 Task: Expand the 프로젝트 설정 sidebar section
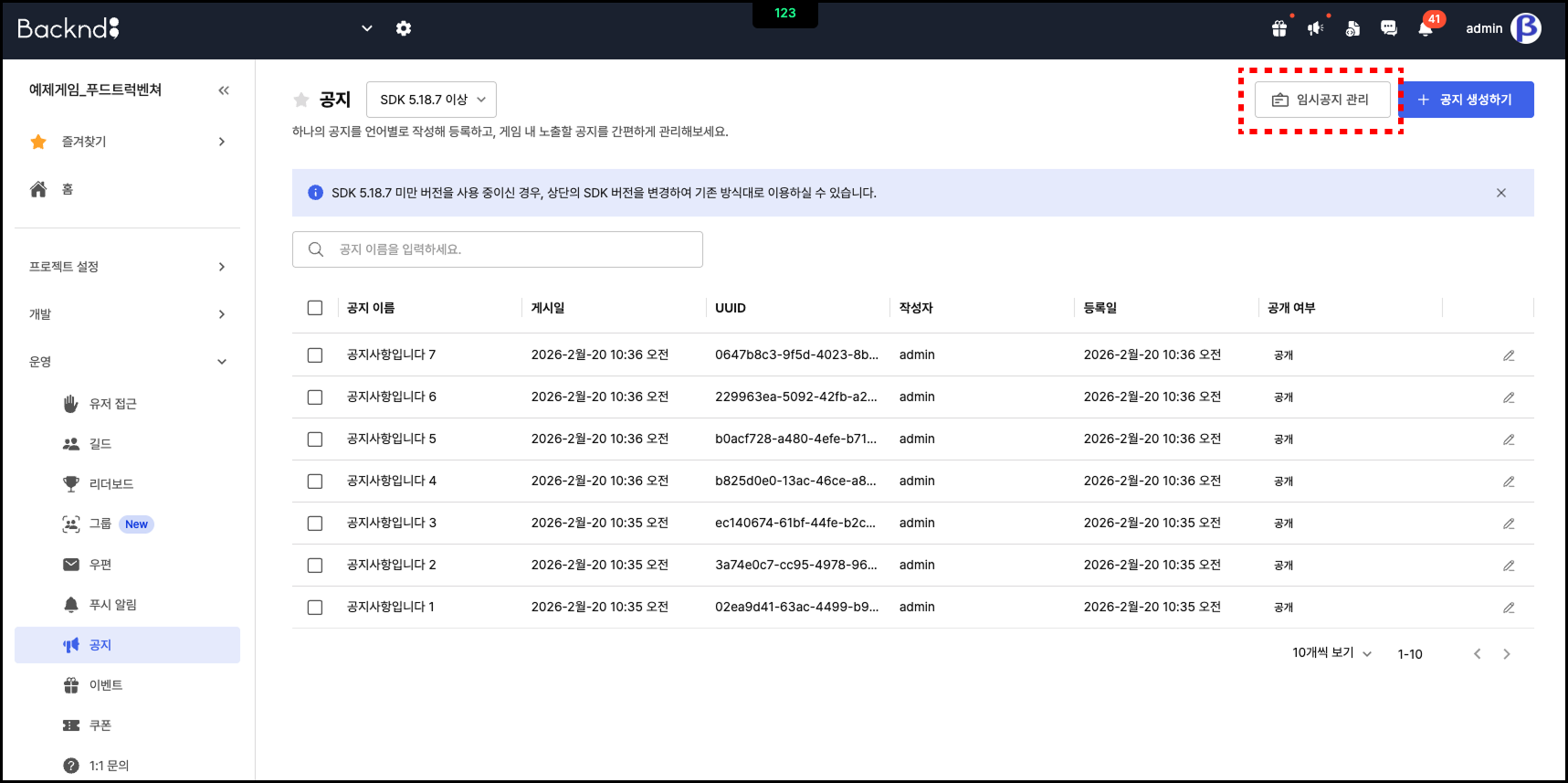coord(127,267)
